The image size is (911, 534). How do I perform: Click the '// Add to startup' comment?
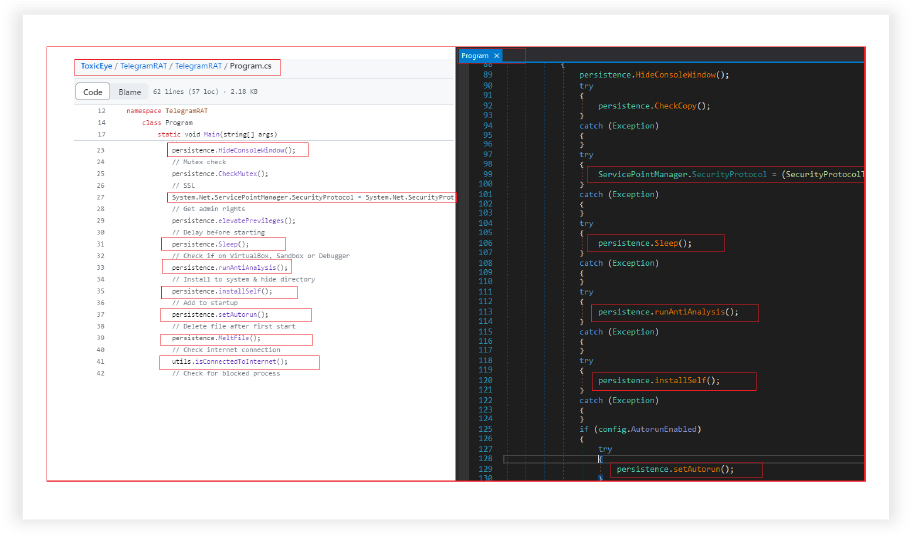(205, 303)
